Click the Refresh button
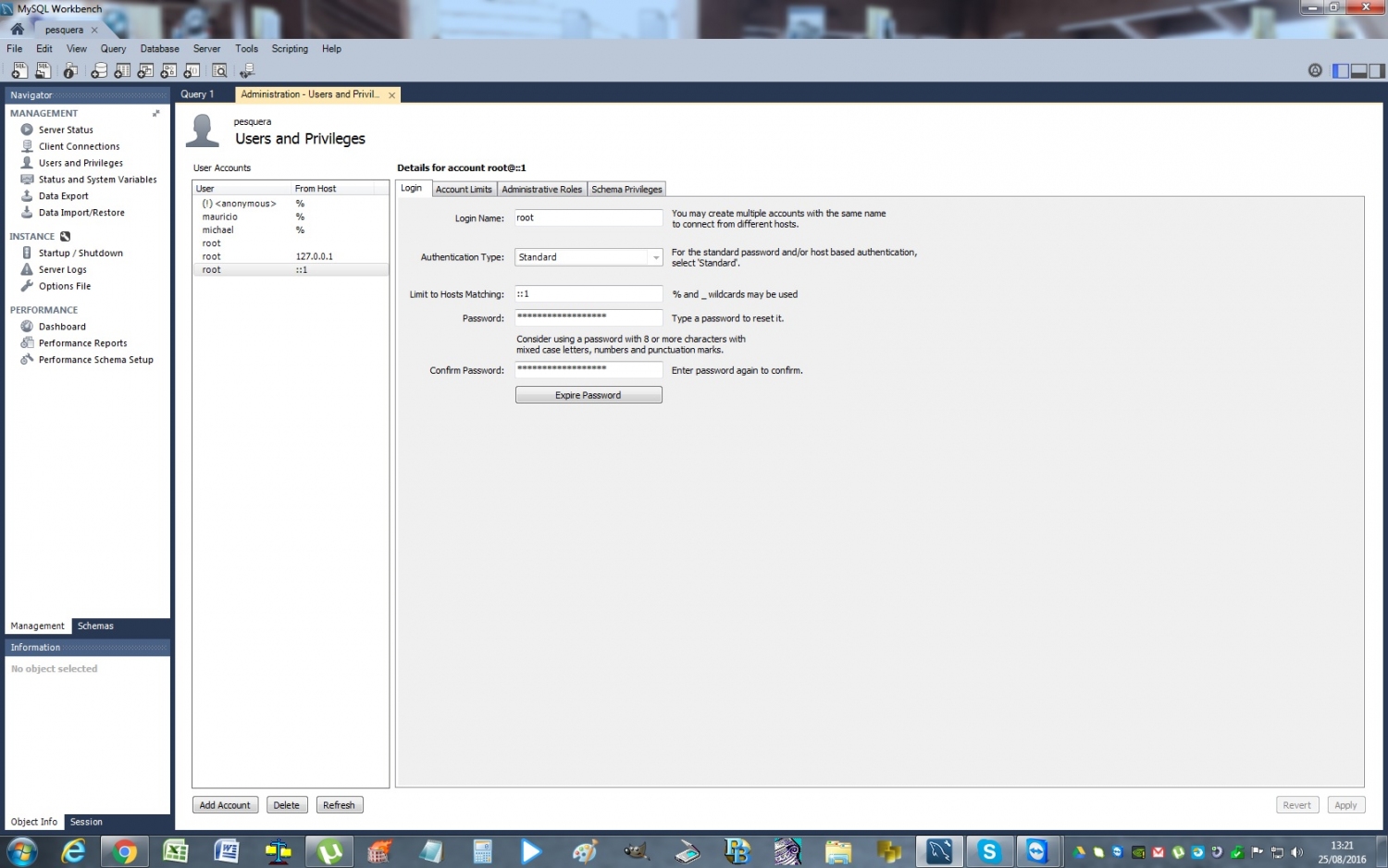1388x868 pixels. point(339,805)
